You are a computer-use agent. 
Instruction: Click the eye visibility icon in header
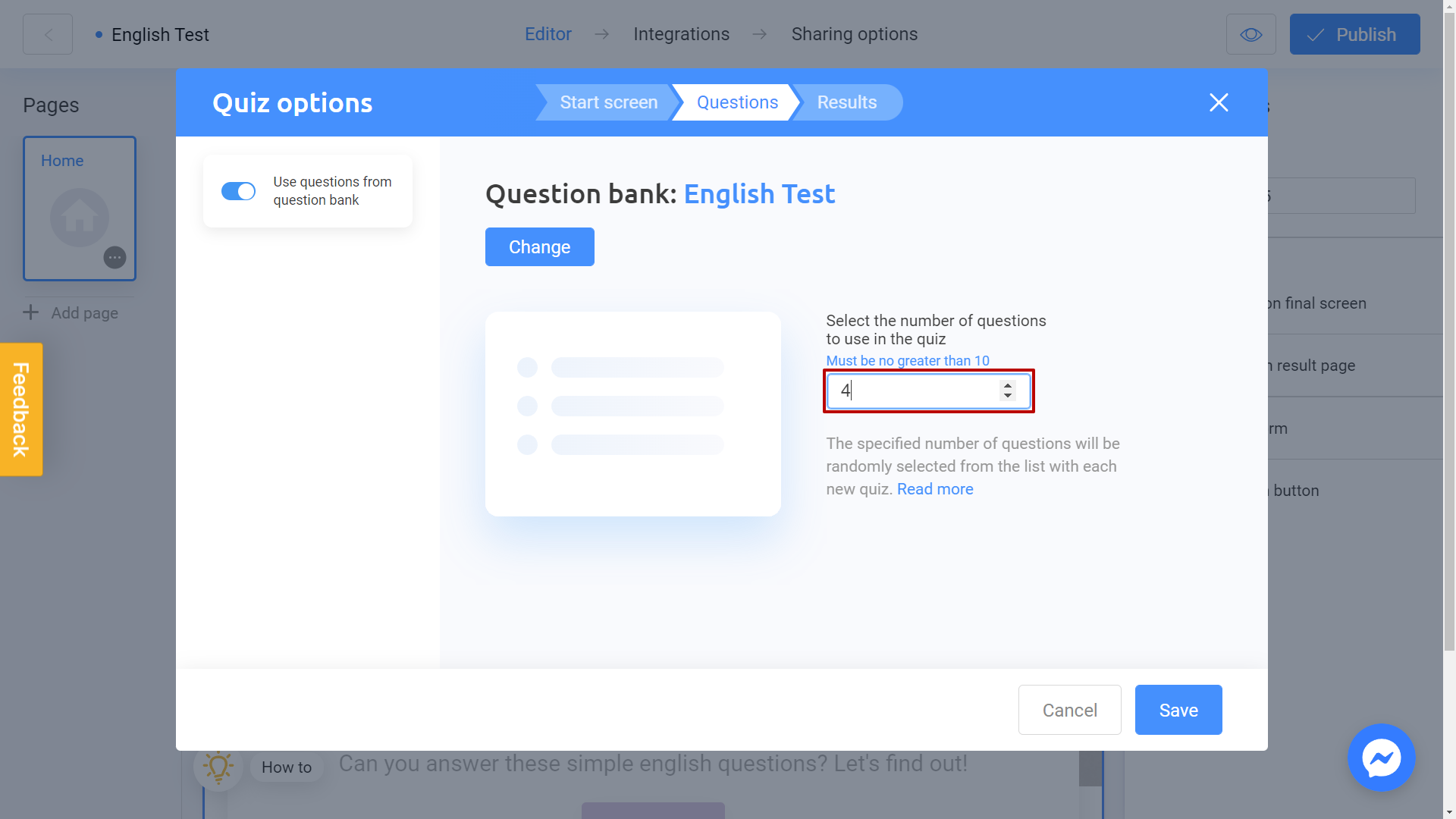(x=1251, y=34)
